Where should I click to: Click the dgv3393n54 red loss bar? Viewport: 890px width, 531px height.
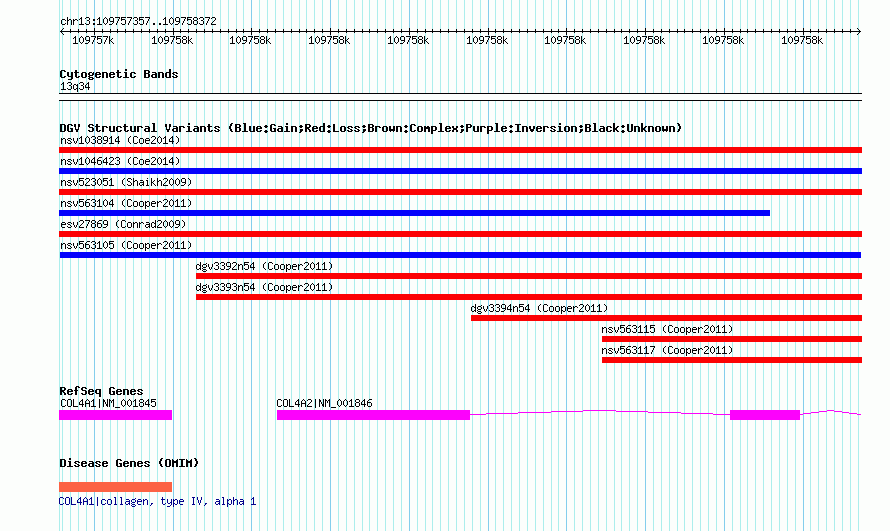(x=529, y=297)
